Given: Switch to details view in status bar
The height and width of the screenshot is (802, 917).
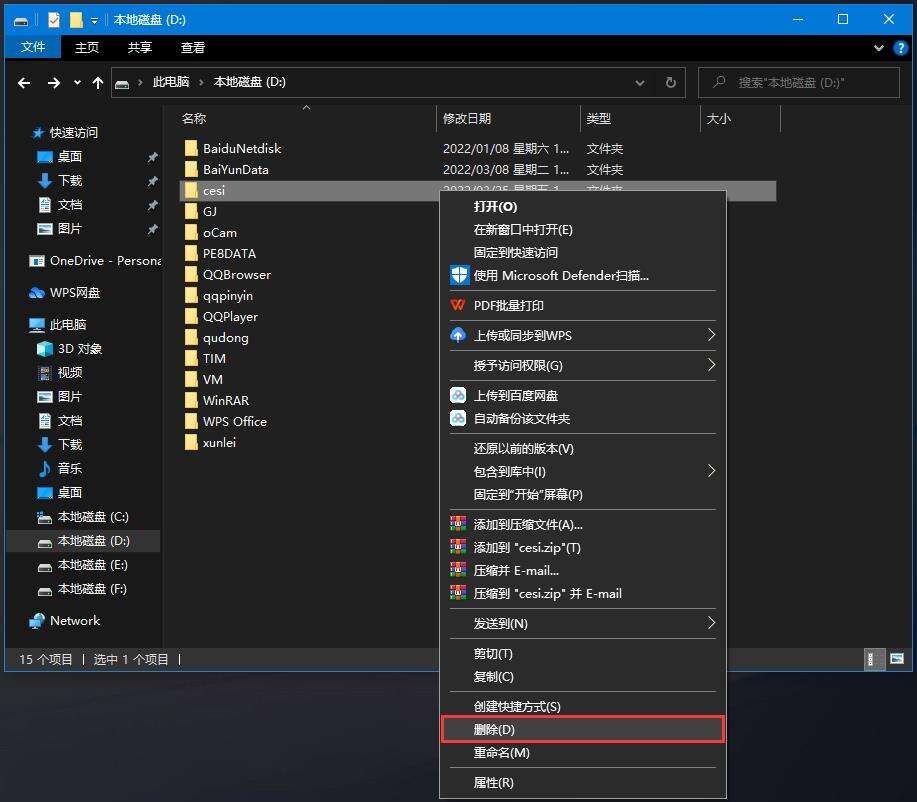Looking at the screenshot, I should click(x=872, y=660).
